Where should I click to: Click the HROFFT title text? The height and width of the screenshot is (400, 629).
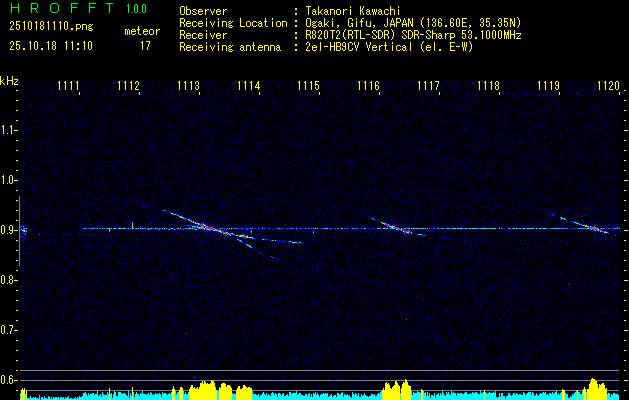63,8
